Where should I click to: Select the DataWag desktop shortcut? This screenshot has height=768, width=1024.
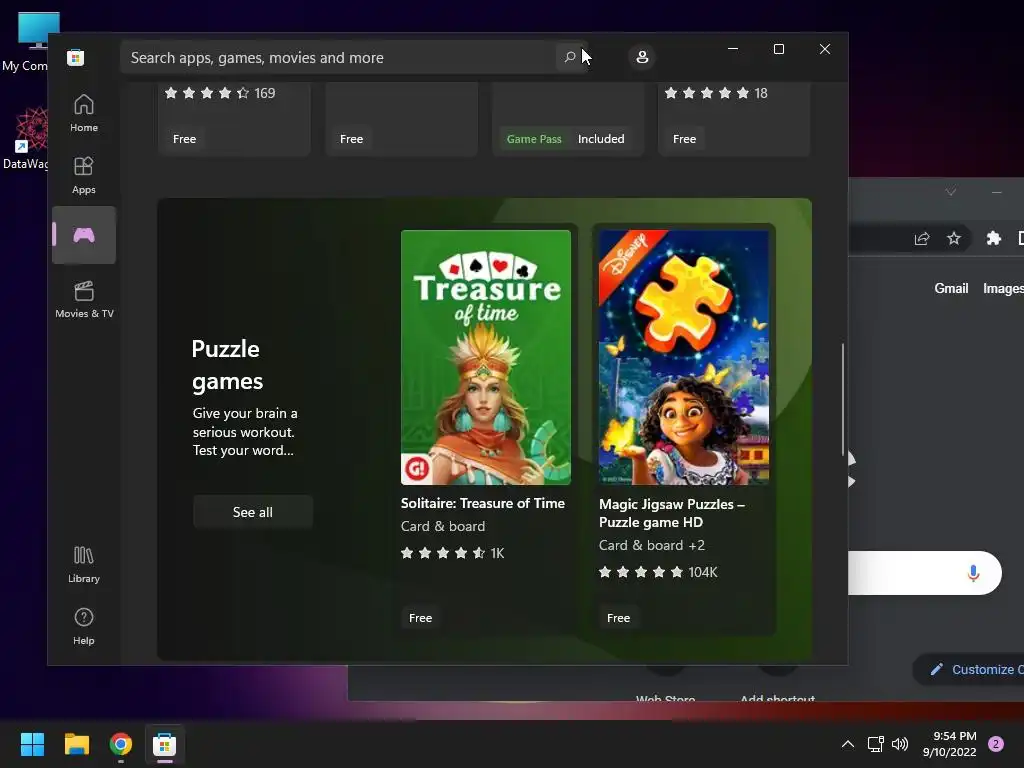[26, 139]
